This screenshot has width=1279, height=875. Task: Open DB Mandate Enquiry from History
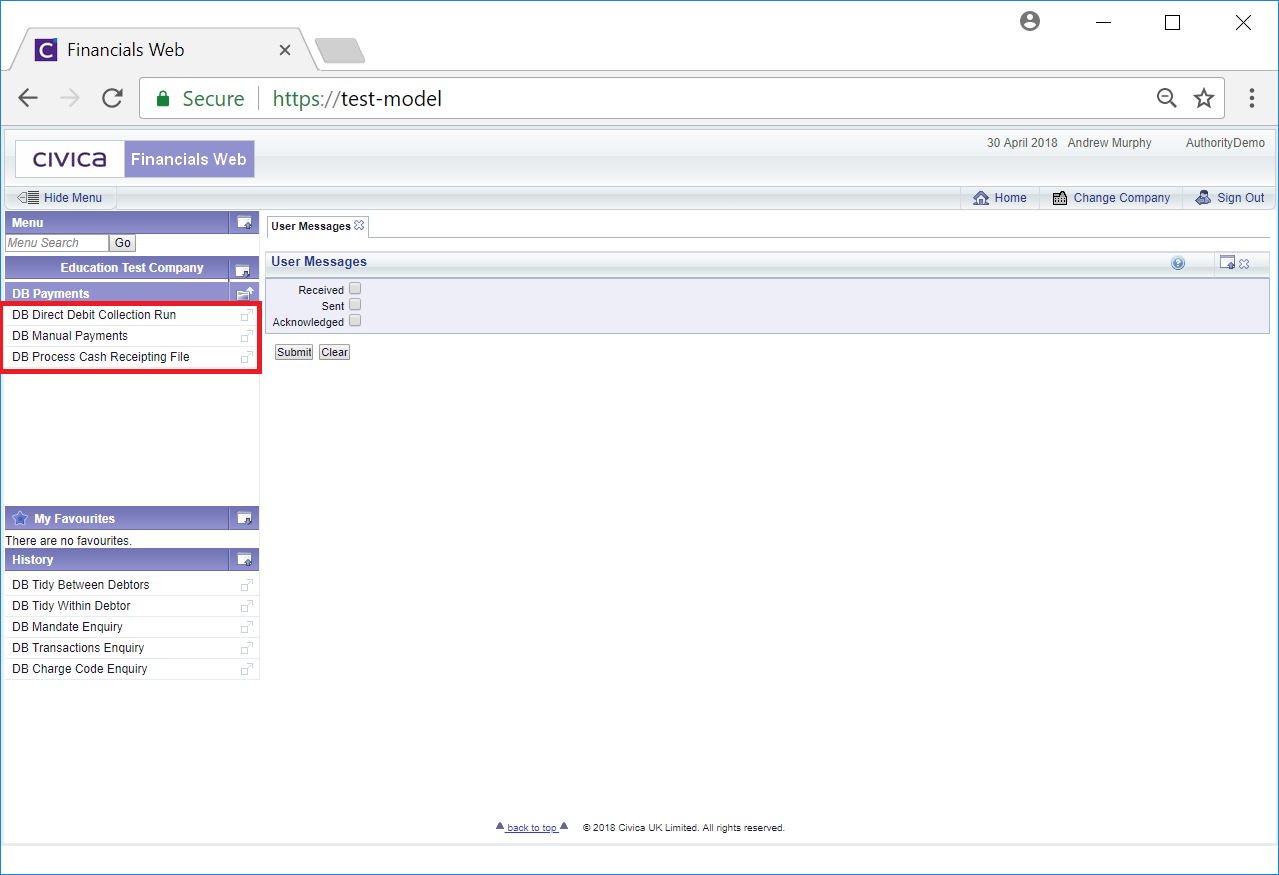pos(67,627)
